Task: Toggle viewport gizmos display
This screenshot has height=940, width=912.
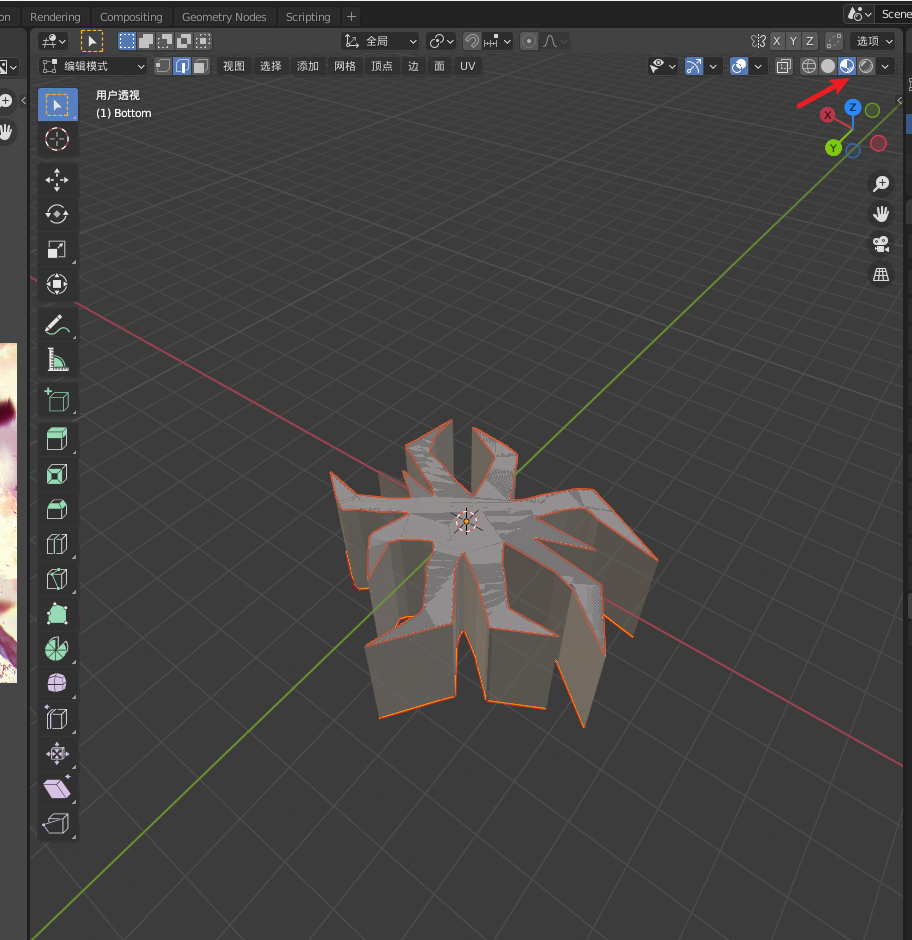Action: pos(694,66)
